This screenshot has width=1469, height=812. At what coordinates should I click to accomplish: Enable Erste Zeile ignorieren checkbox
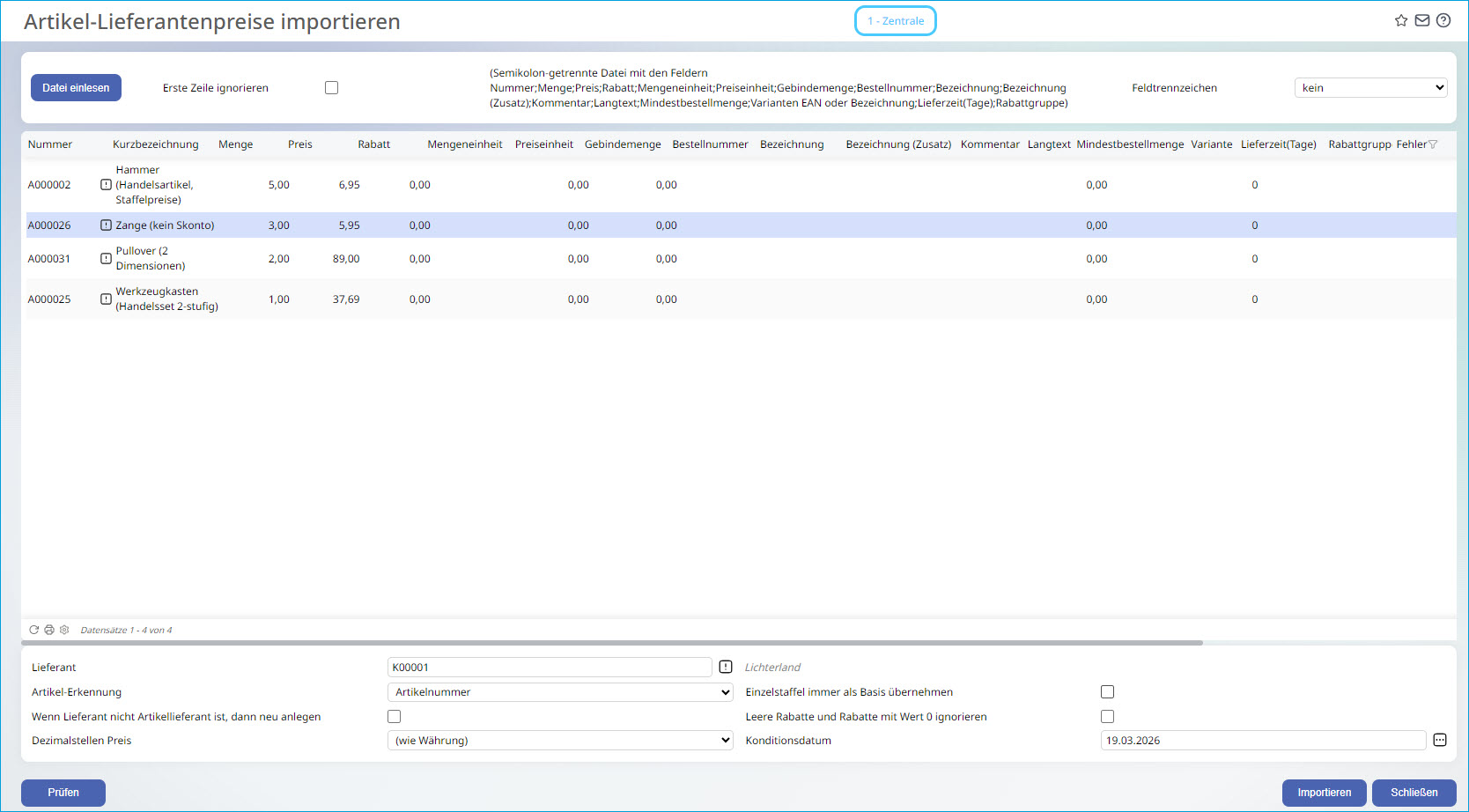(331, 88)
